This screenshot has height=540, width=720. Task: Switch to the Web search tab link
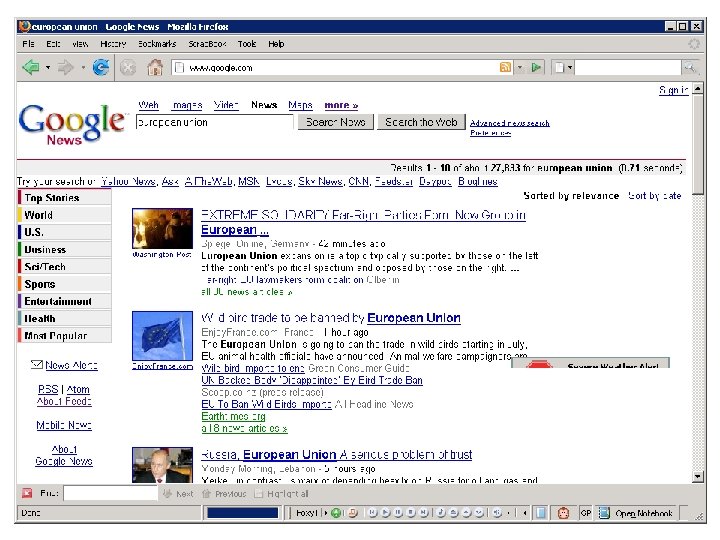[148, 105]
